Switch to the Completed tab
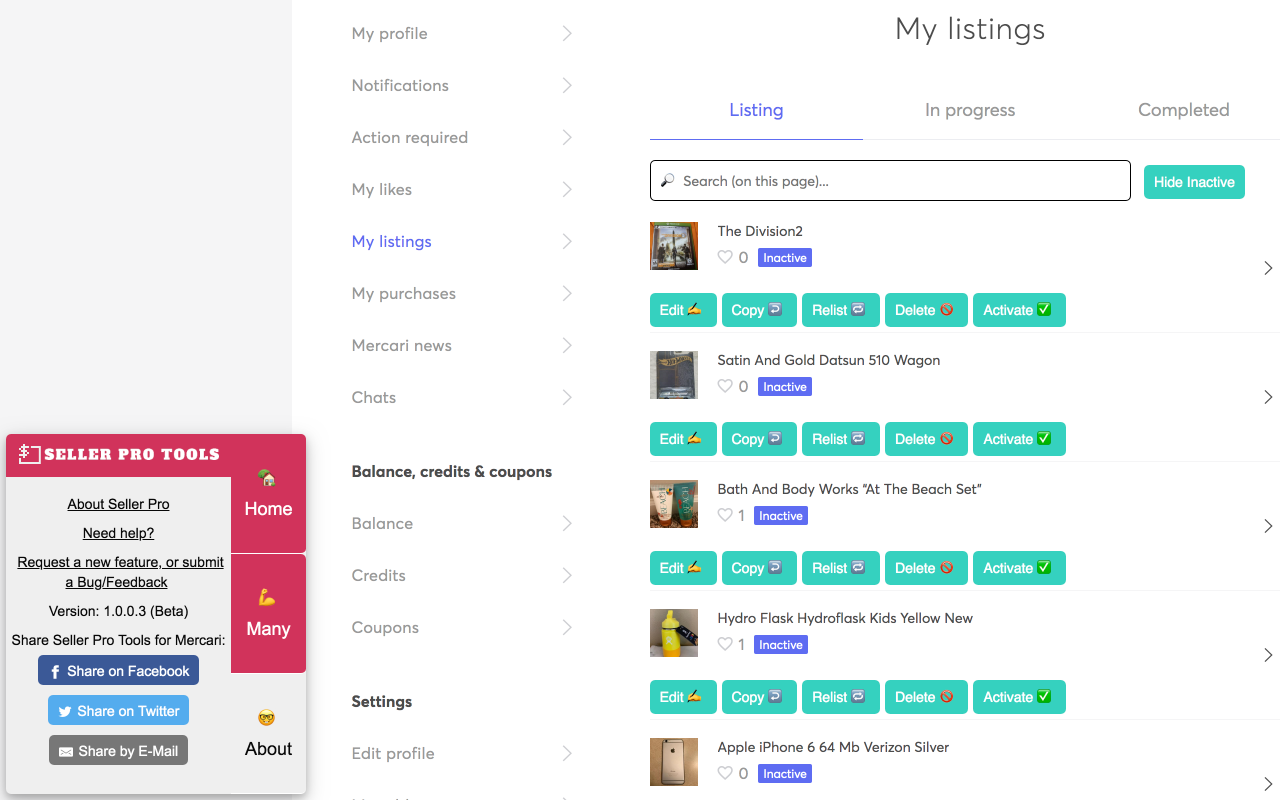 click(1183, 110)
